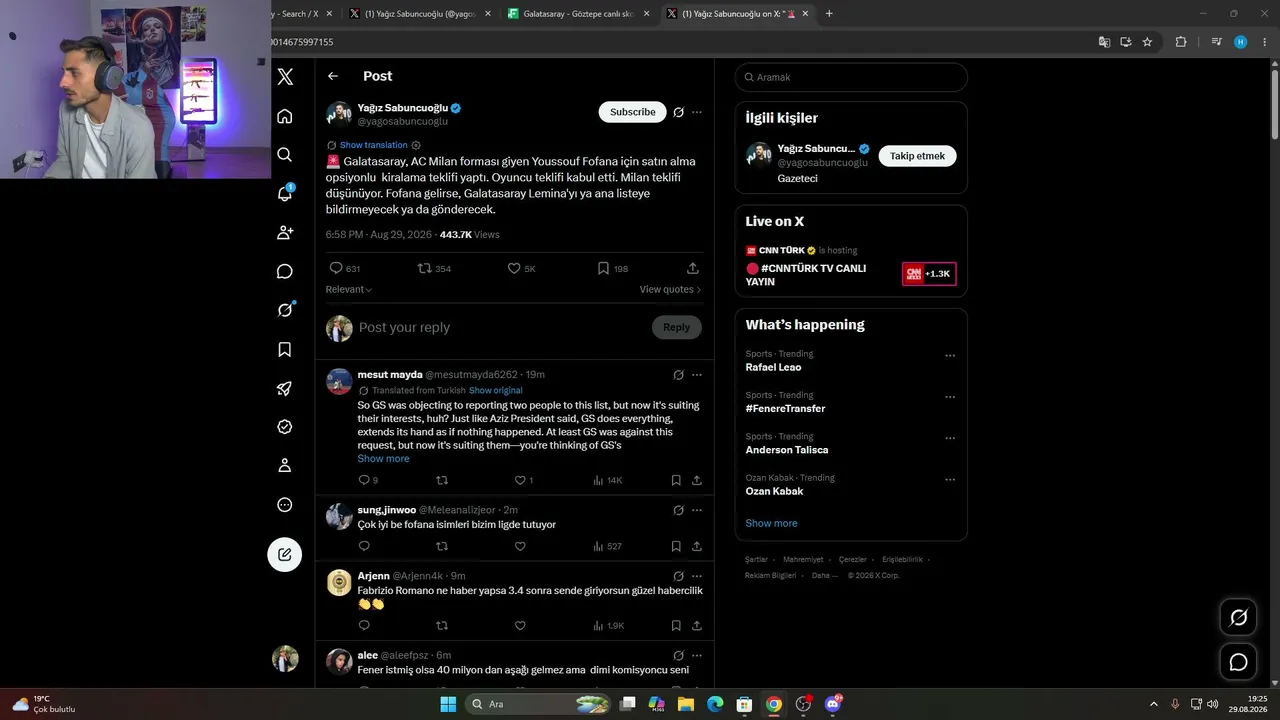
Task: Open more options on mesut mayda's reply
Action: pyautogui.click(x=697, y=375)
